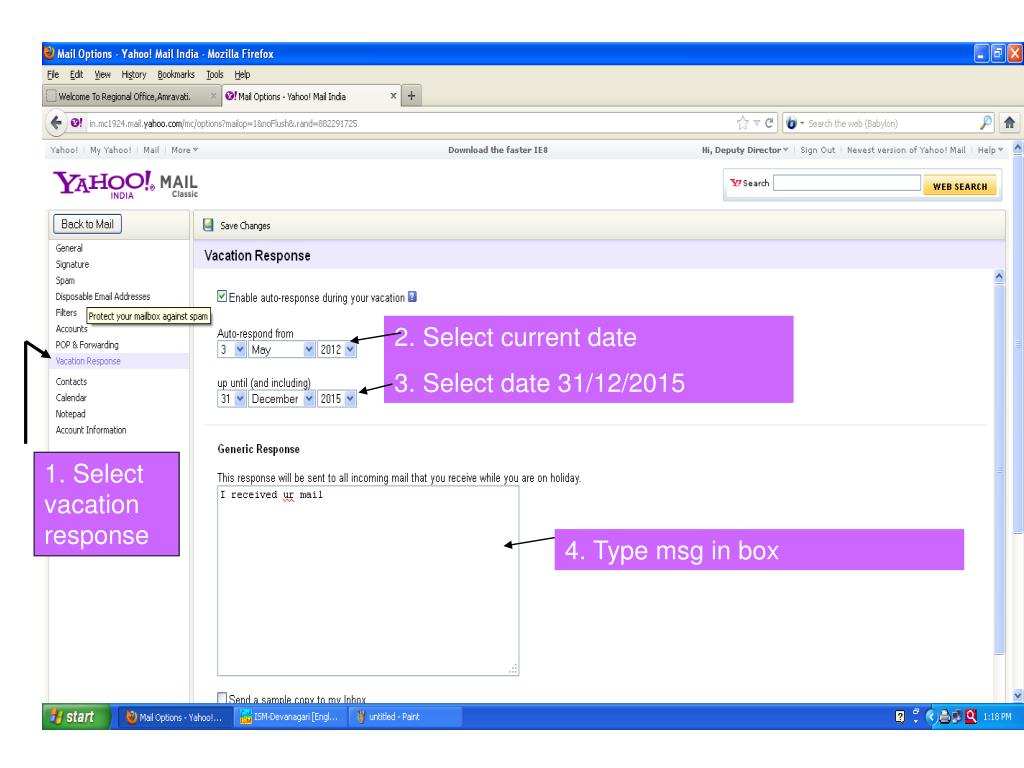Viewport: 1024px width, 768px height.
Task: Click the Babylon search engine icon
Action: point(792,123)
